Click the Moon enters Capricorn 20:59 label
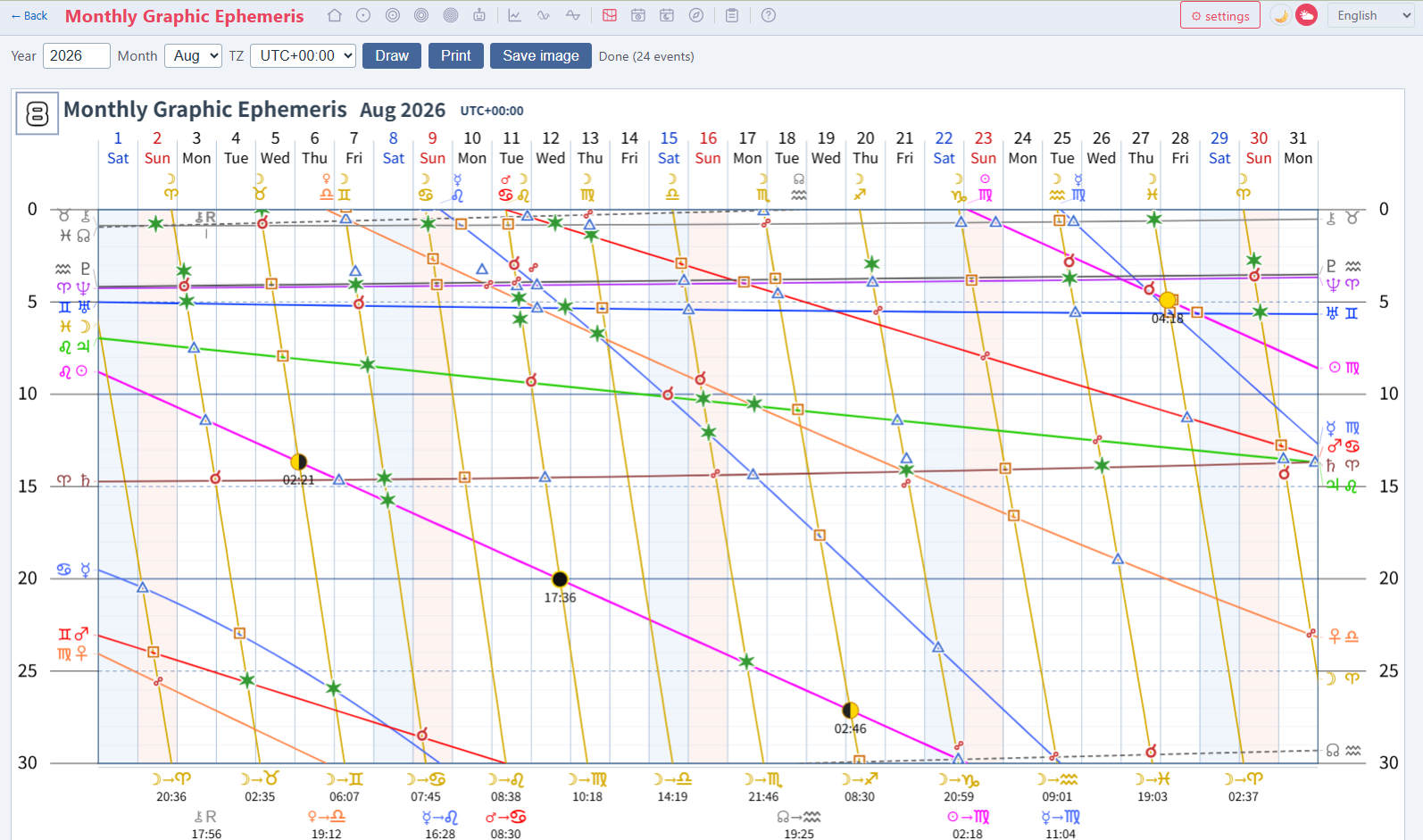 point(959,787)
